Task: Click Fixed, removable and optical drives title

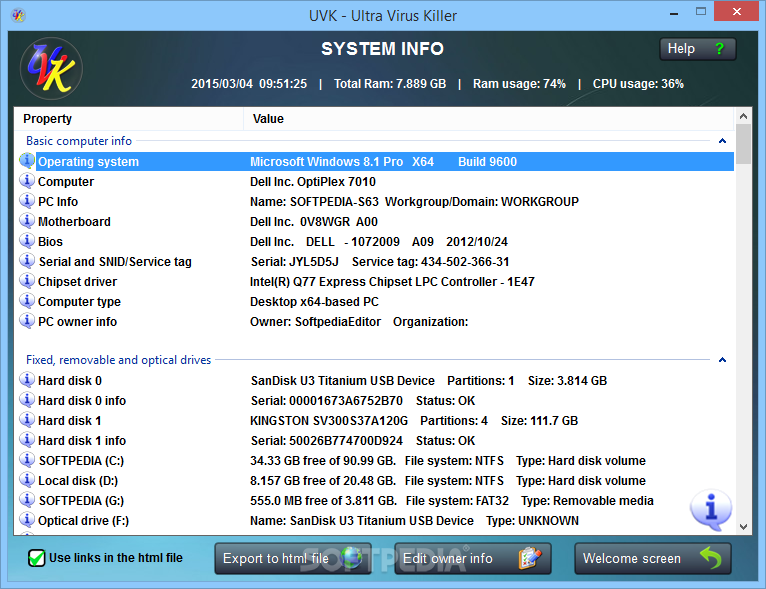Action: click(x=118, y=360)
